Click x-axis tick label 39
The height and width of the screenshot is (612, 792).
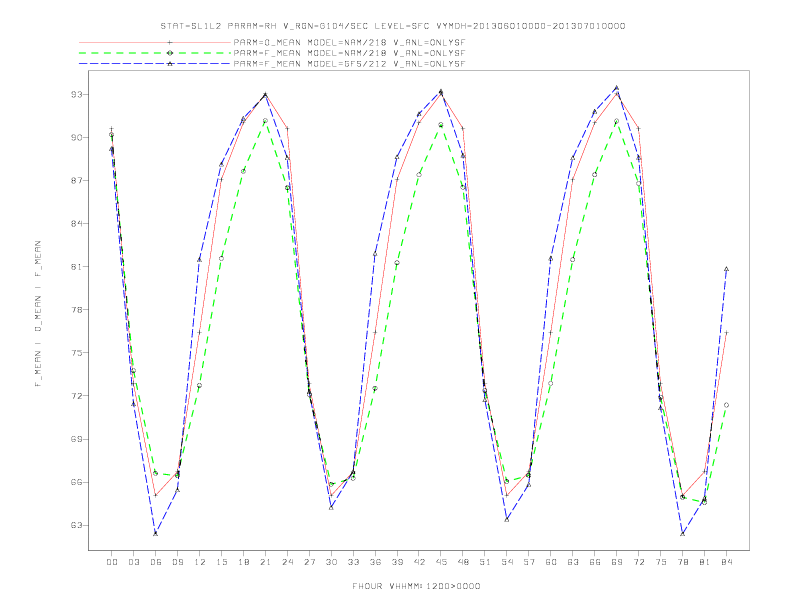(x=397, y=562)
